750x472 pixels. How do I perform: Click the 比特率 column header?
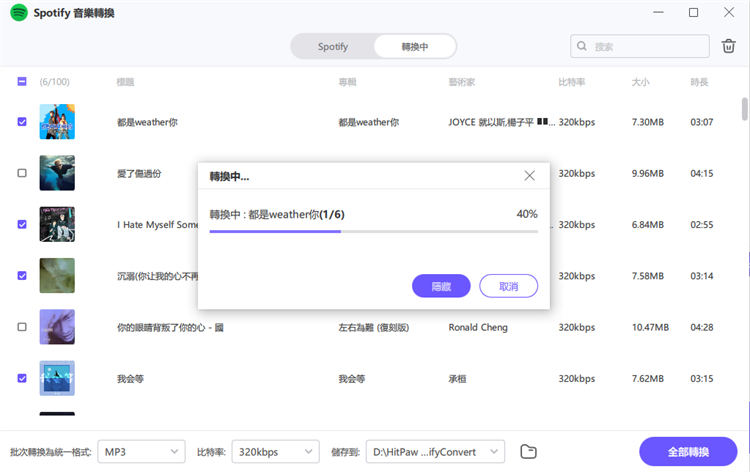click(x=572, y=82)
